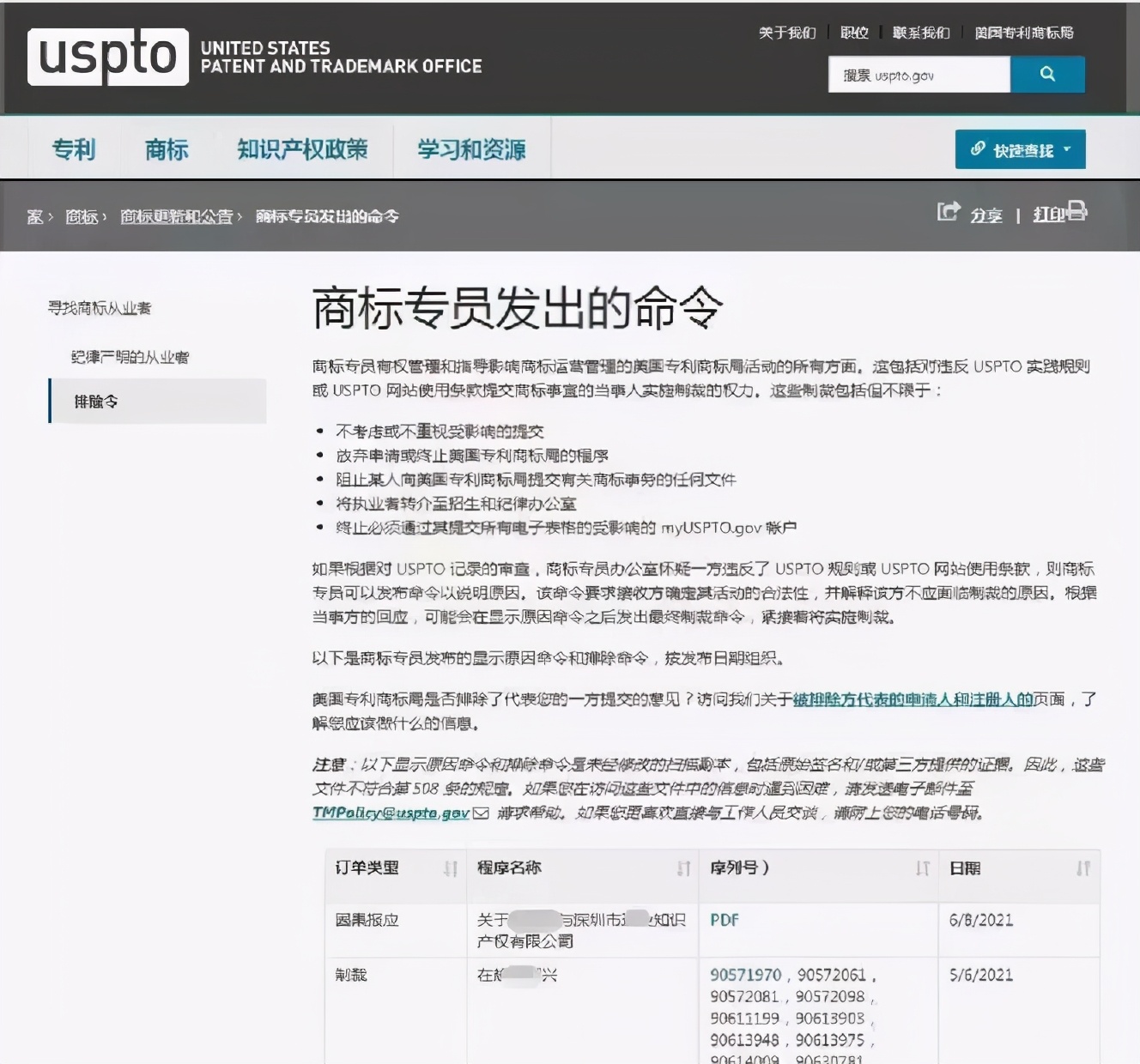Screen dimensions: 1140x1064
Task: Type in the uspto.gov search field
Action: point(919,76)
